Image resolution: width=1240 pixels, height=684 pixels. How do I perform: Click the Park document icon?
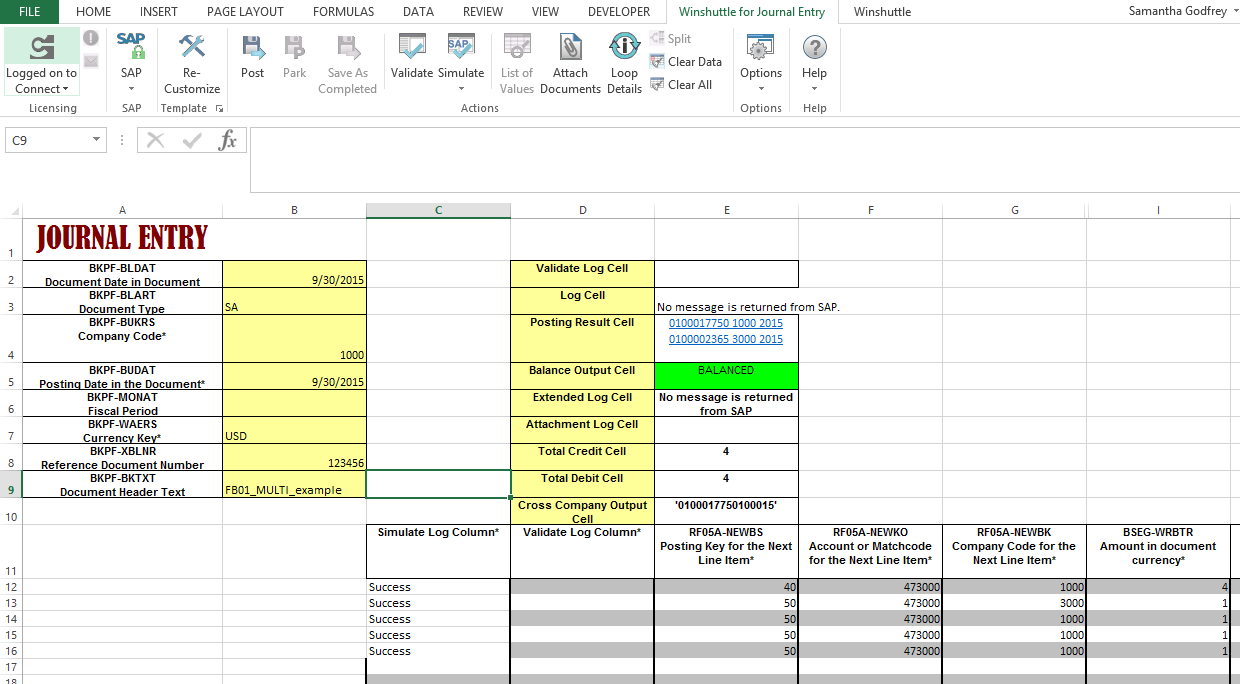294,46
